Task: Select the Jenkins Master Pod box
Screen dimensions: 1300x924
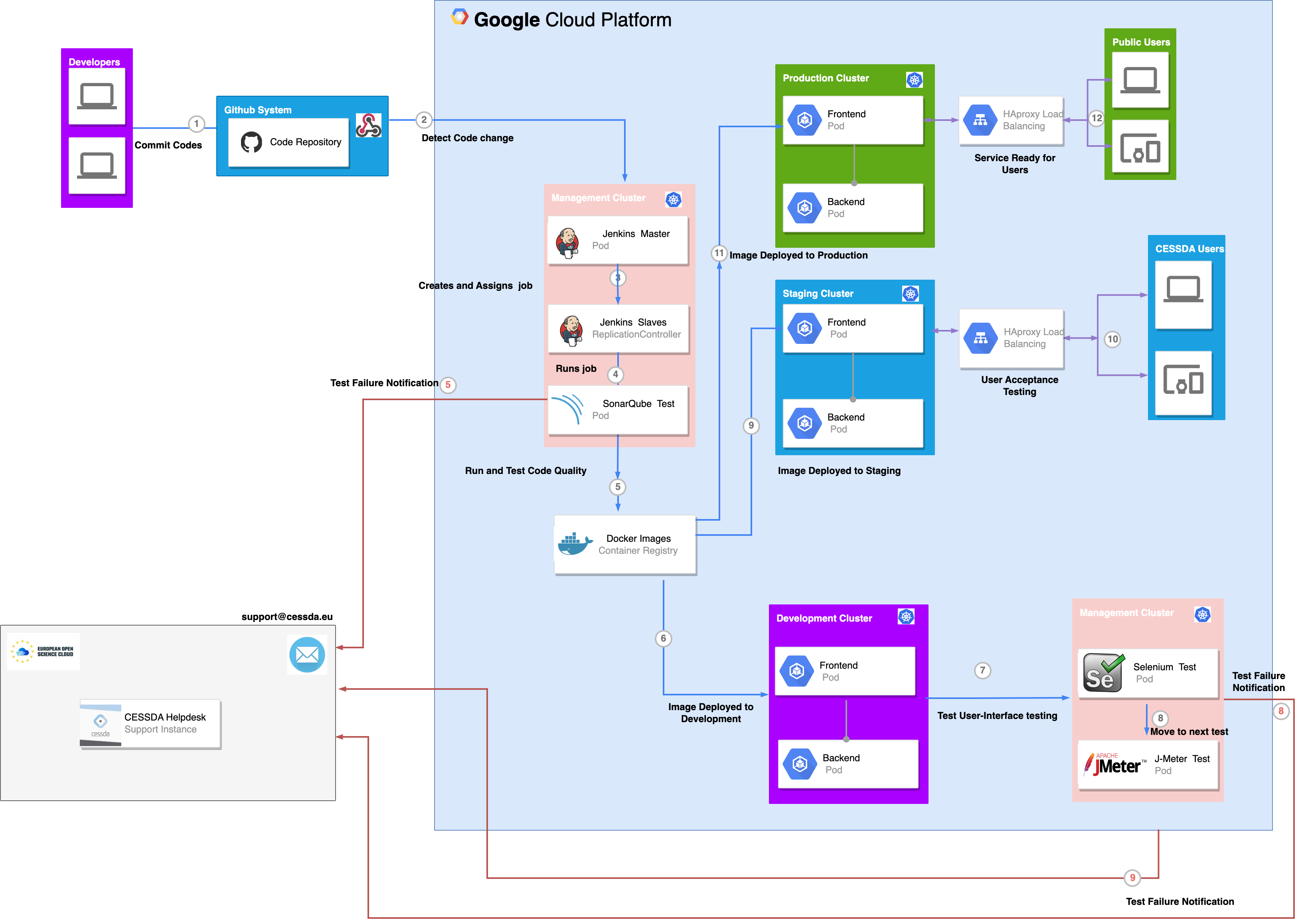Action: (x=618, y=240)
